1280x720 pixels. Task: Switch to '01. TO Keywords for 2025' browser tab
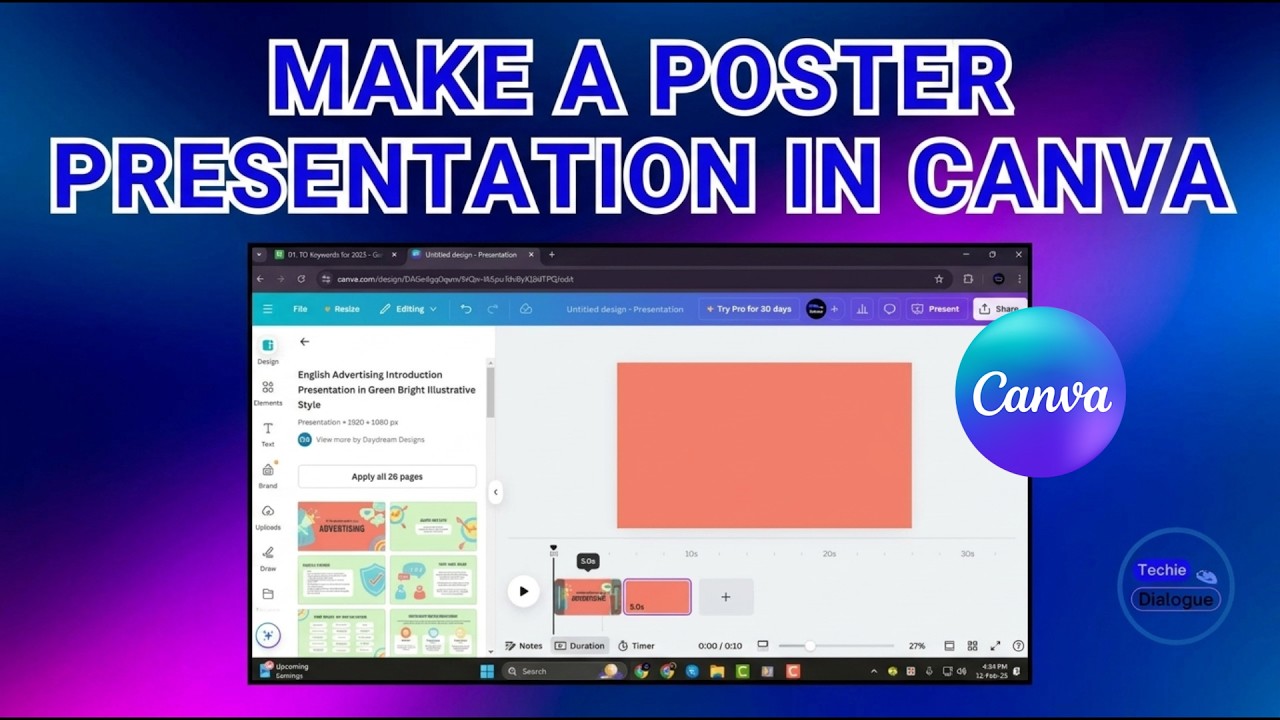pos(336,255)
